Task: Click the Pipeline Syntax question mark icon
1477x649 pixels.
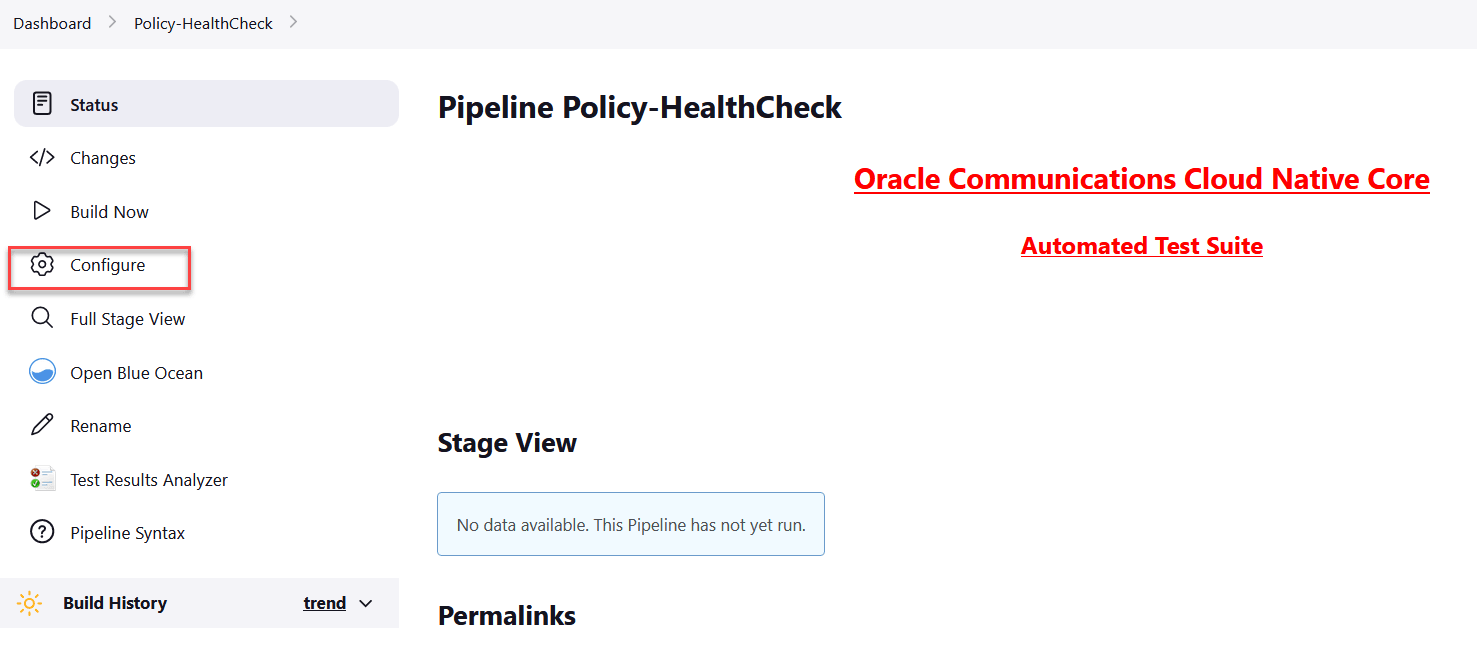Action: tap(41, 532)
